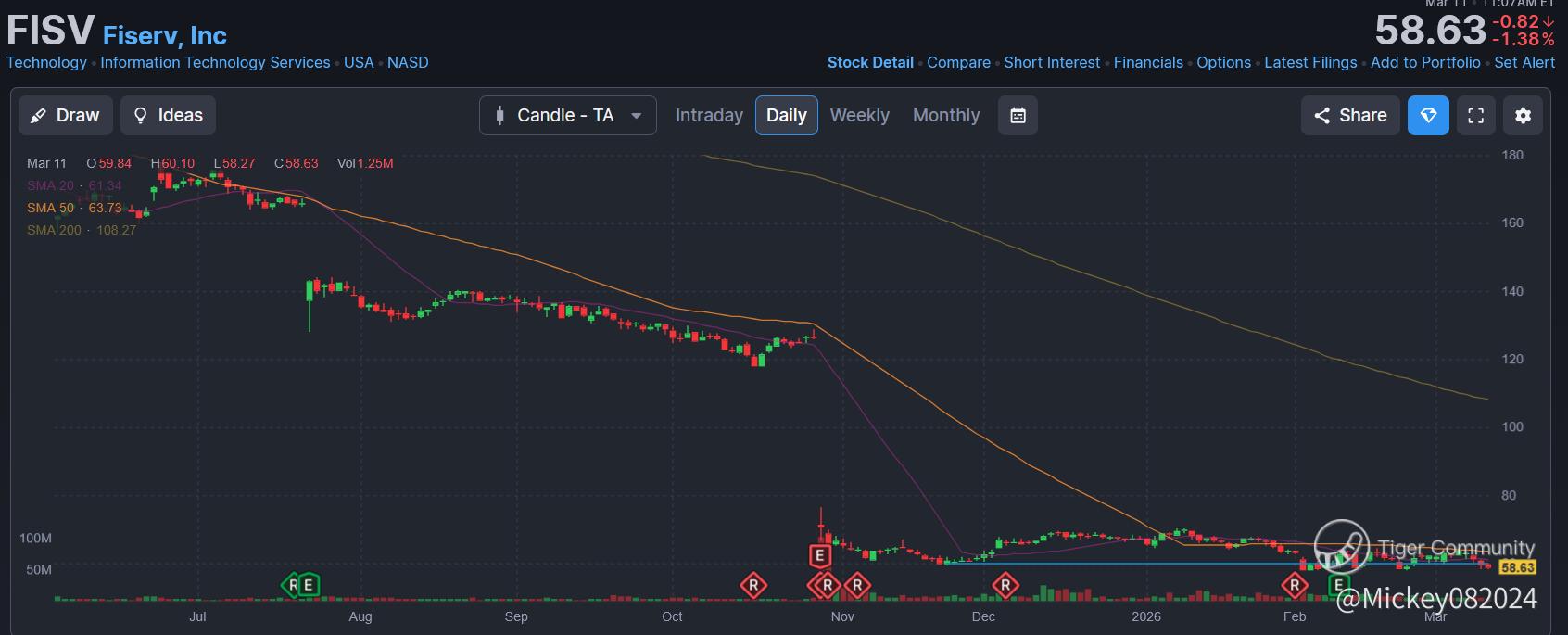Click the USA country link
Viewport: 1568px width, 635px height.
(x=359, y=62)
